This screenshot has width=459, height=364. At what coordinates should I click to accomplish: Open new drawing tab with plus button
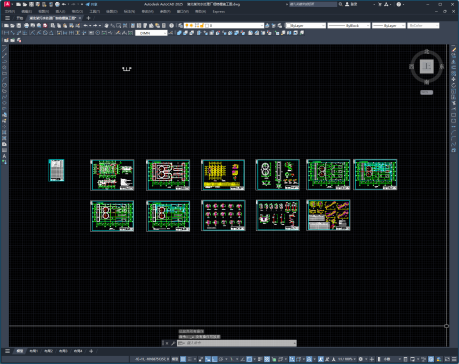click(88, 18)
